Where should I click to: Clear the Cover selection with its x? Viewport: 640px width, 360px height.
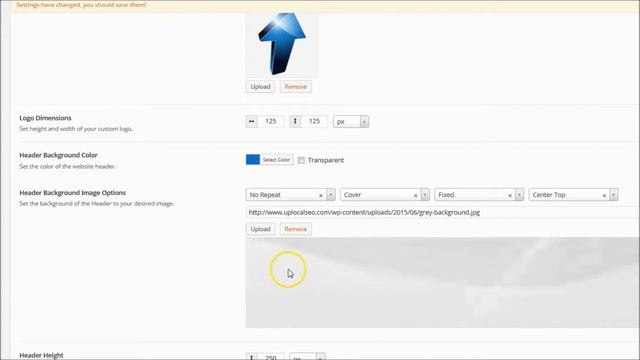pos(416,196)
